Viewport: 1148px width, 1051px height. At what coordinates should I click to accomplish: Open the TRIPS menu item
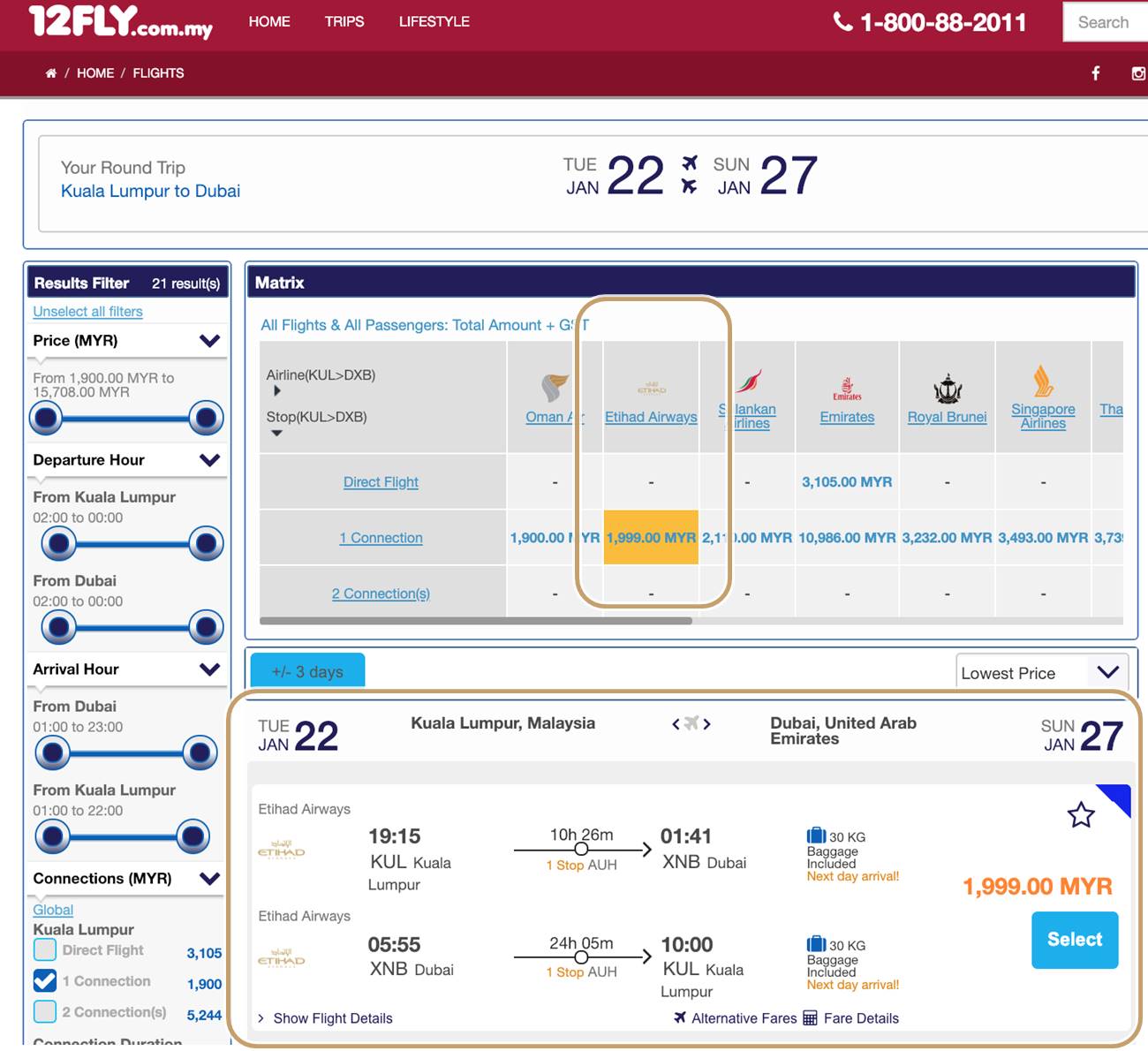(344, 21)
